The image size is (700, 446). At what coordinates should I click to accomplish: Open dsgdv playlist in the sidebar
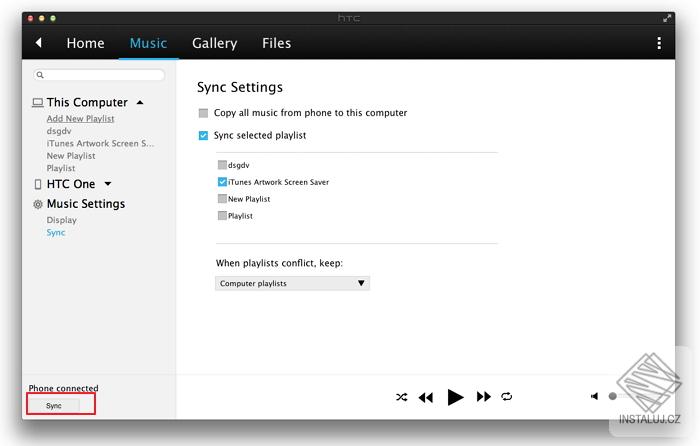pyautogui.click(x=59, y=131)
